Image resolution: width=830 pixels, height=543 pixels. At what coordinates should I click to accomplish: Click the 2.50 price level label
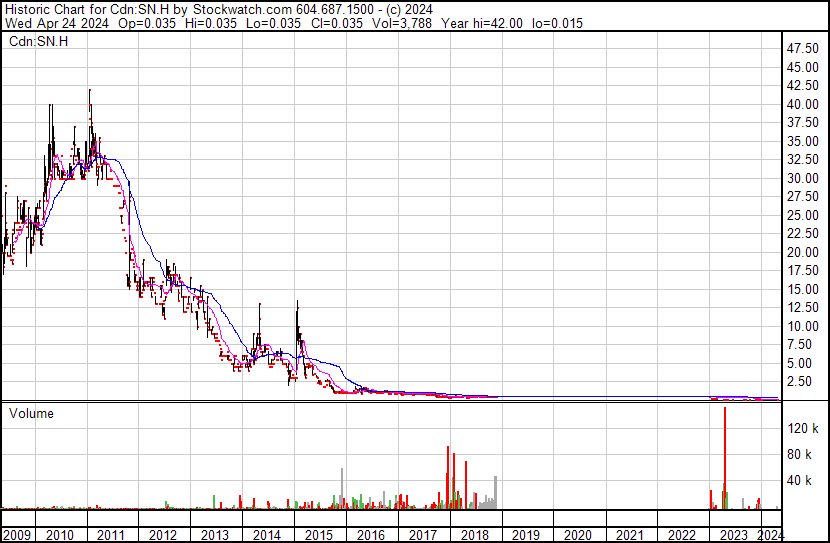click(x=805, y=382)
